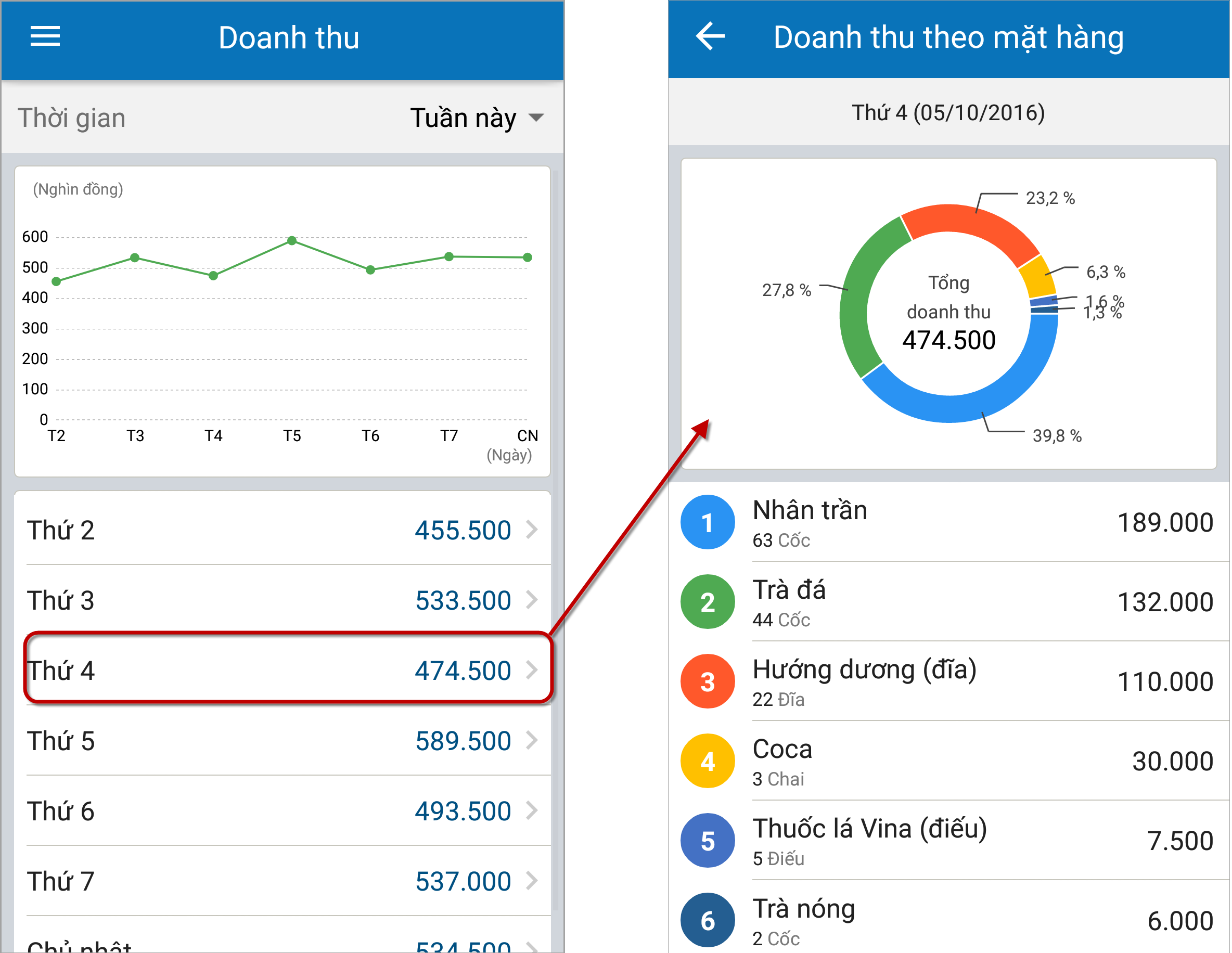Click the T2 data point on line chart
1232x953 pixels.
click(56, 281)
